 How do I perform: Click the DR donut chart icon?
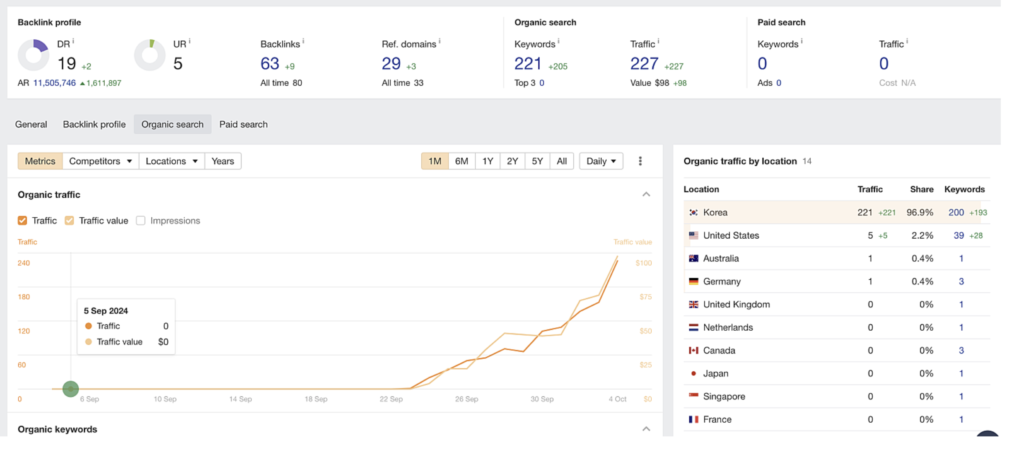click(33, 55)
